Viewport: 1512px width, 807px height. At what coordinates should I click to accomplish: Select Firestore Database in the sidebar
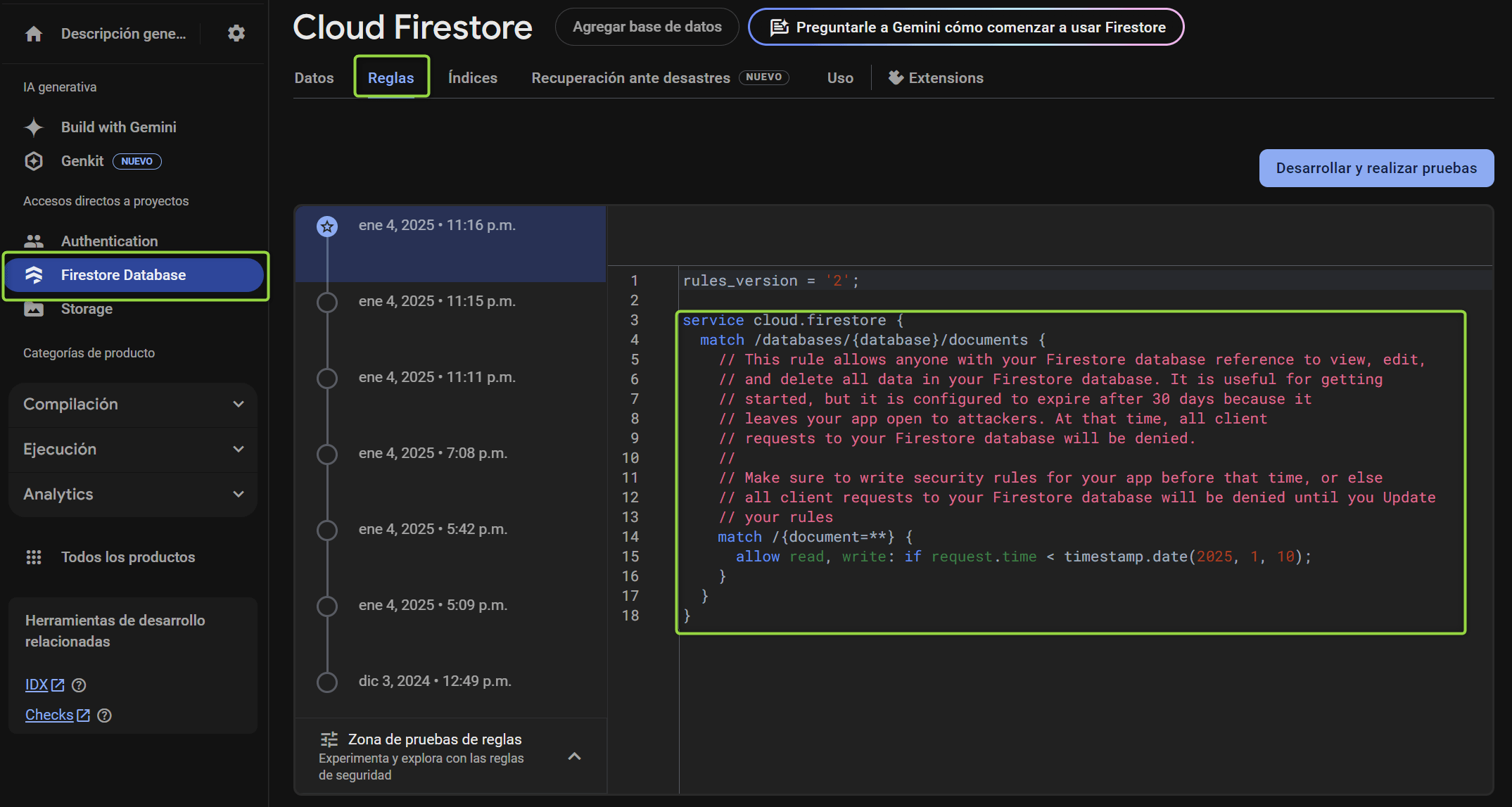click(x=124, y=274)
